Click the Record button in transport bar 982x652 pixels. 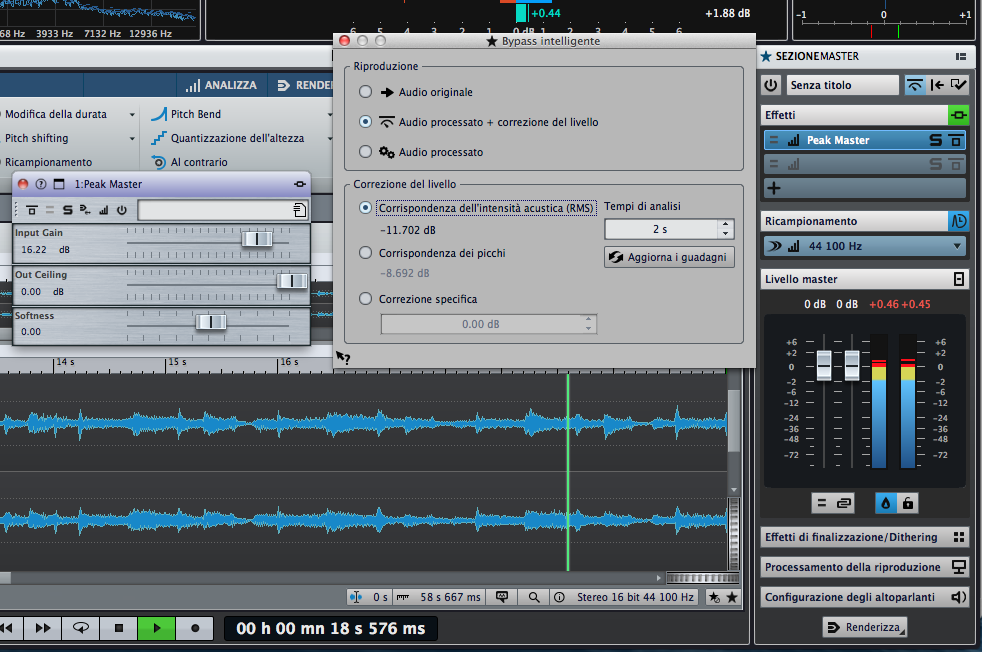(195, 628)
